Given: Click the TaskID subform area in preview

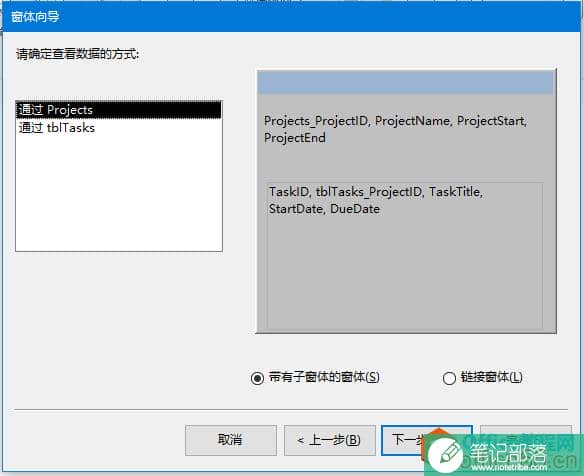Looking at the screenshot, I should point(405,256).
